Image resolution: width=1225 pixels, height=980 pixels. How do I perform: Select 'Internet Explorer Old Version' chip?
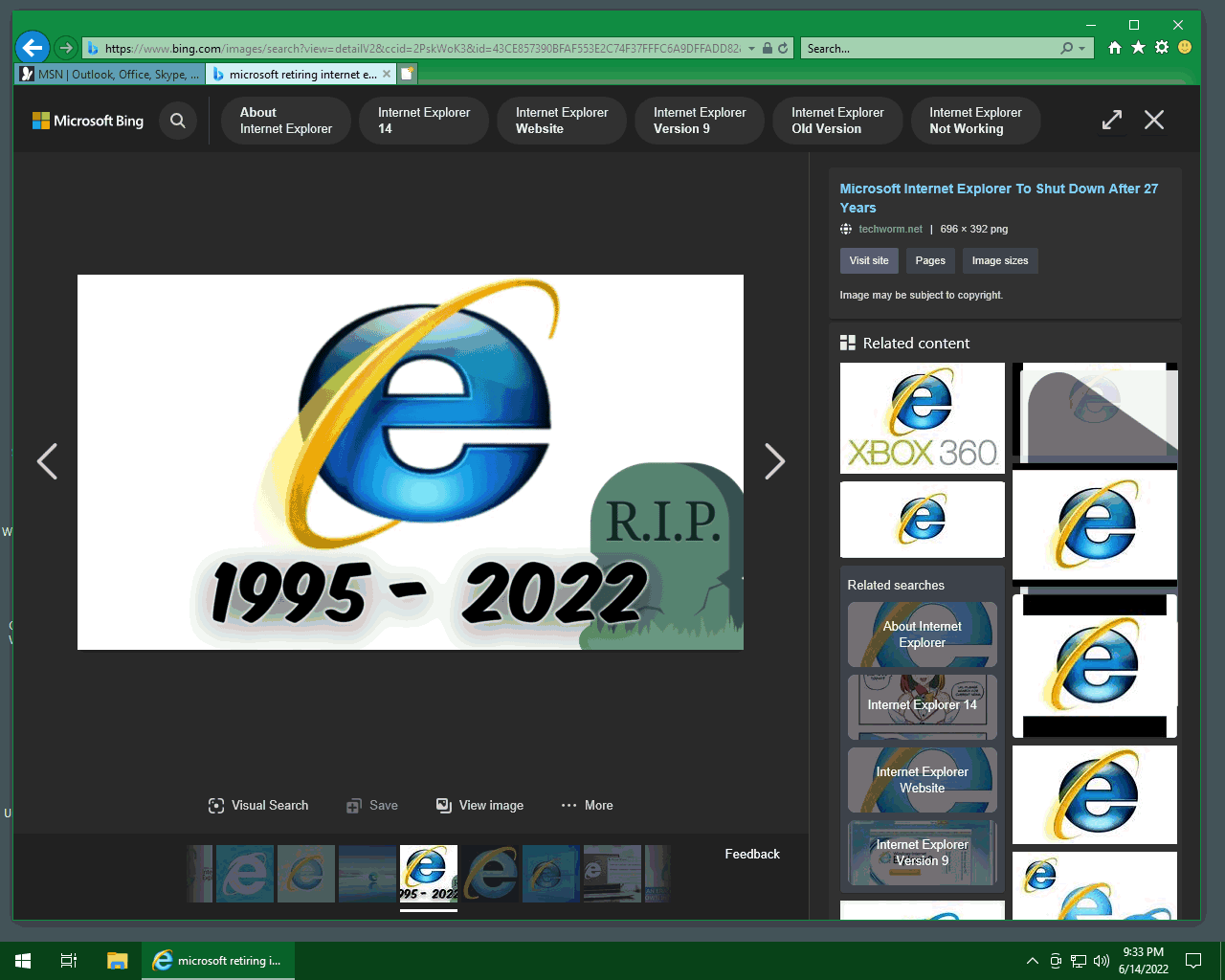point(836,121)
